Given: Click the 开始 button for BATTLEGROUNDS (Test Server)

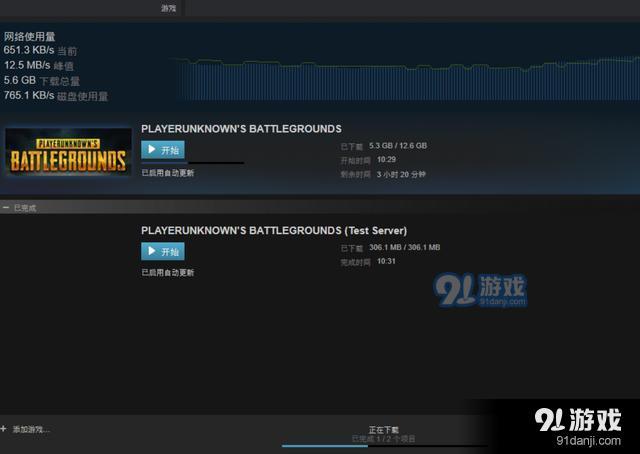Looking at the screenshot, I should (x=163, y=251).
